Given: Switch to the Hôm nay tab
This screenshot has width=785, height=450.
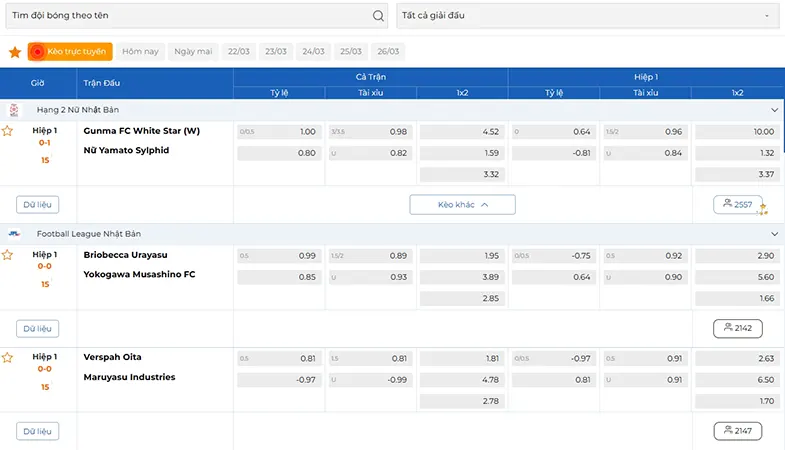Looking at the screenshot, I should point(140,52).
